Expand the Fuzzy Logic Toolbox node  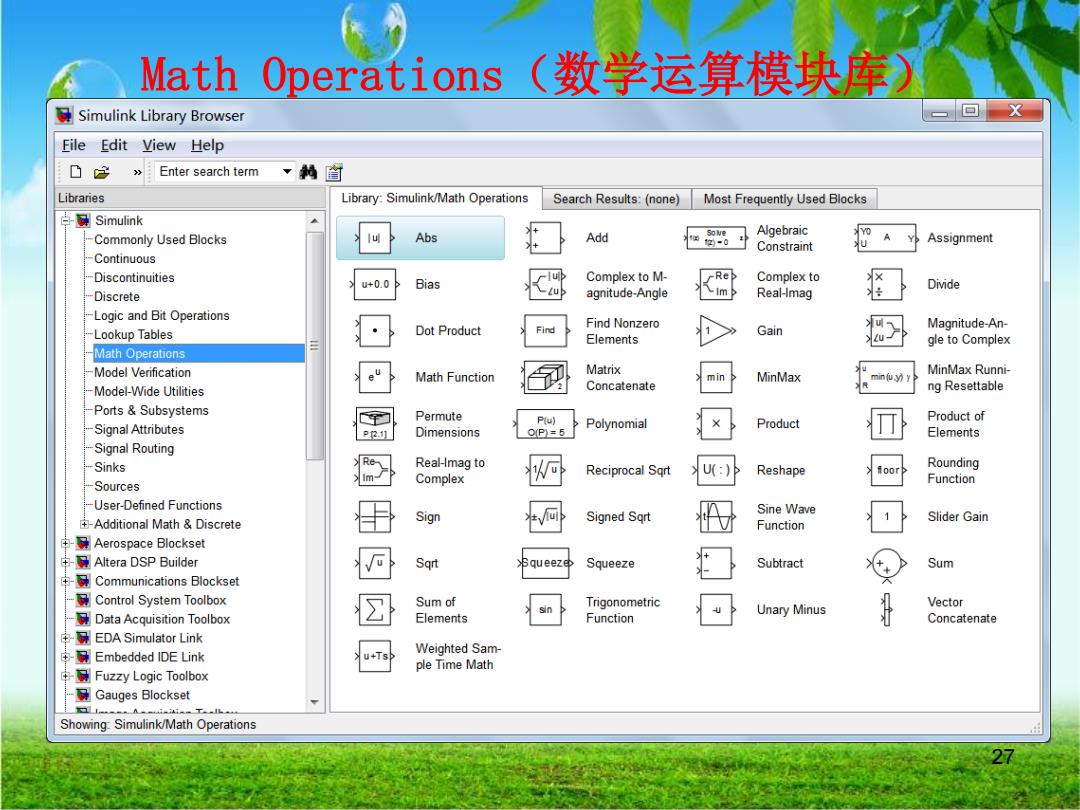coord(66,676)
